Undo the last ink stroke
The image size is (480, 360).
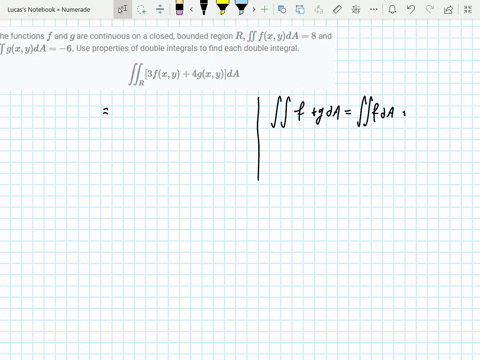pyautogui.click(x=411, y=9)
